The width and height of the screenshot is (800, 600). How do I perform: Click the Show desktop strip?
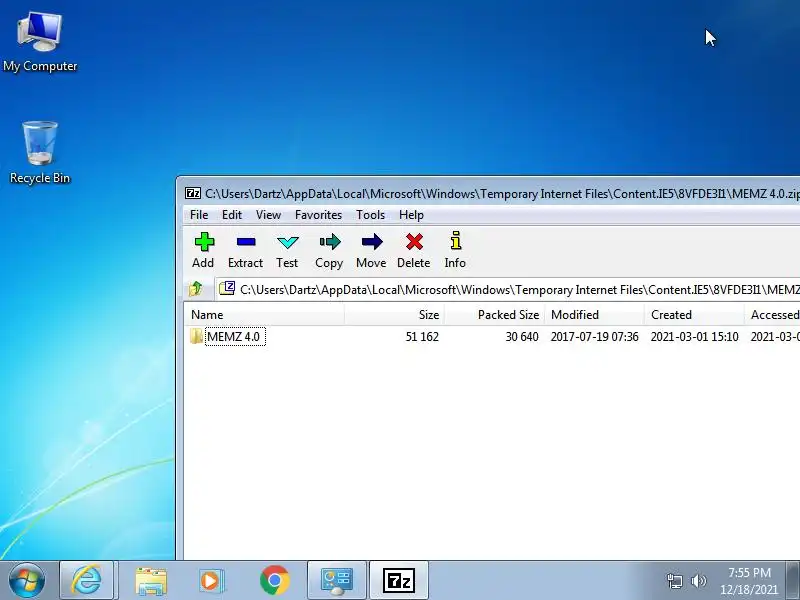click(792, 580)
